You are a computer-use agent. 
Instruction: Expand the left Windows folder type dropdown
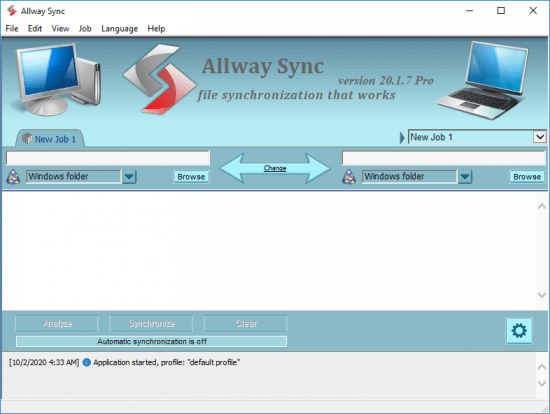(129, 176)
